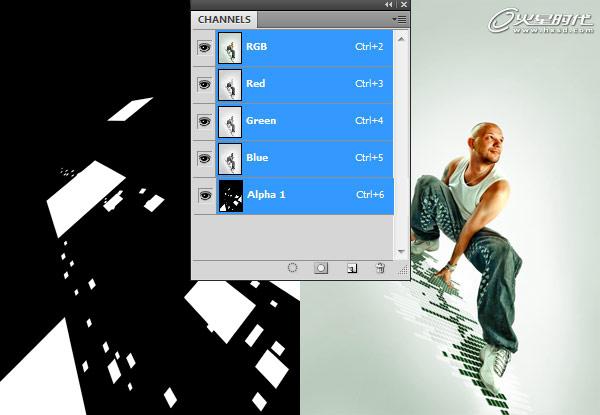600x415 pixels.
Task: Click the Green channel thumbnail
Action: tap(230, 122)
